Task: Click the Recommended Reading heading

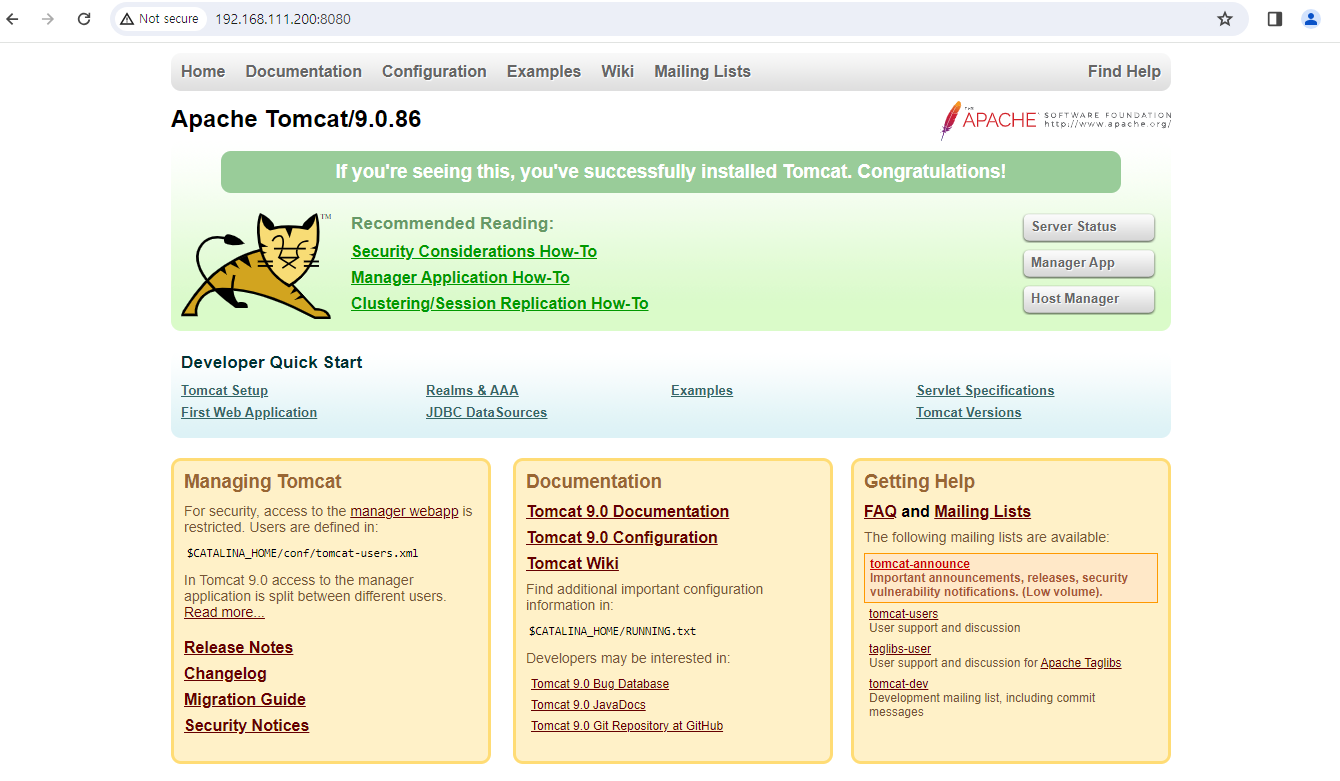Action: pyautogui.click(x=452, y=224)
